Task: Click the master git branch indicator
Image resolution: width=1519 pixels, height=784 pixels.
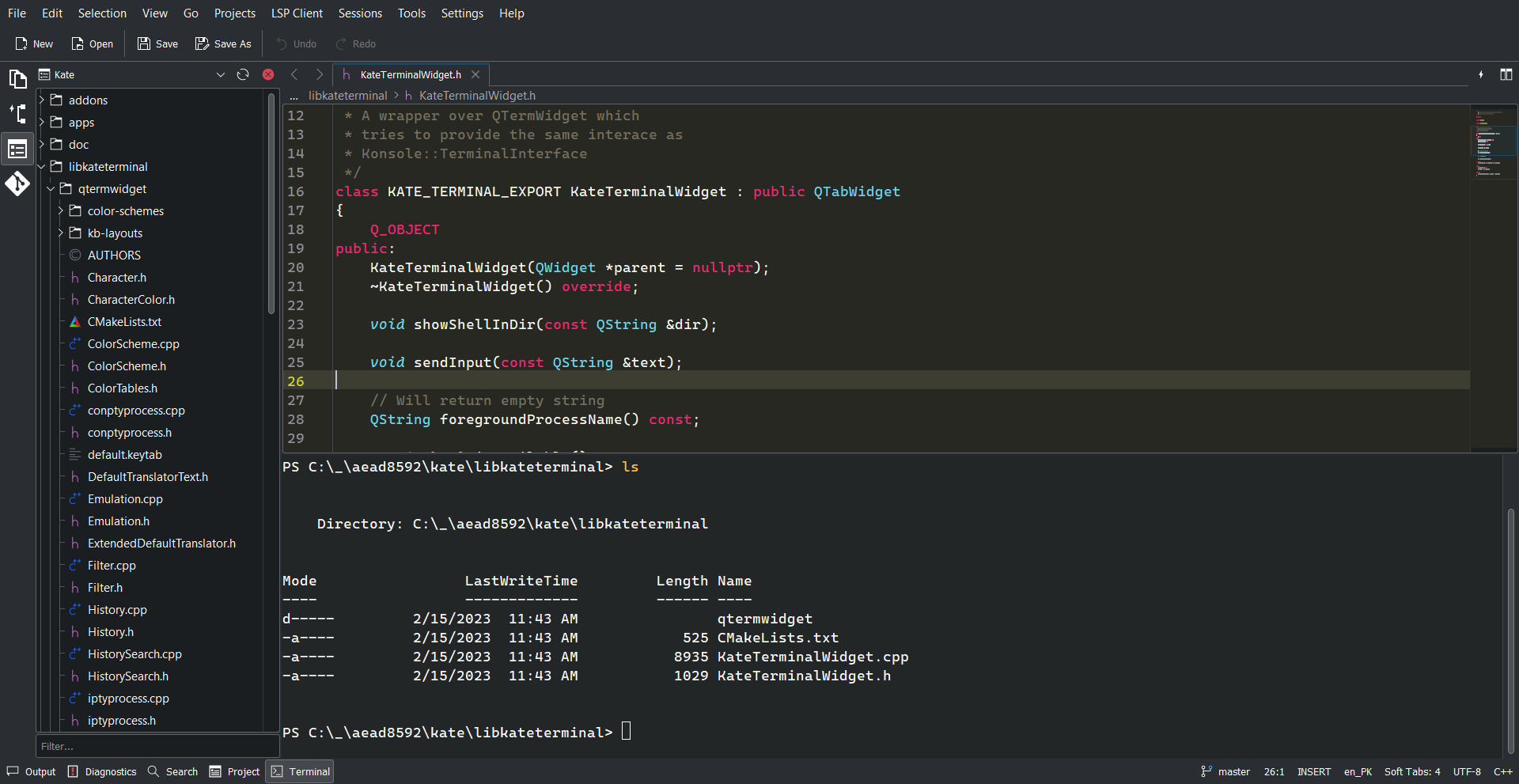Action: [x=1225, y=771]
